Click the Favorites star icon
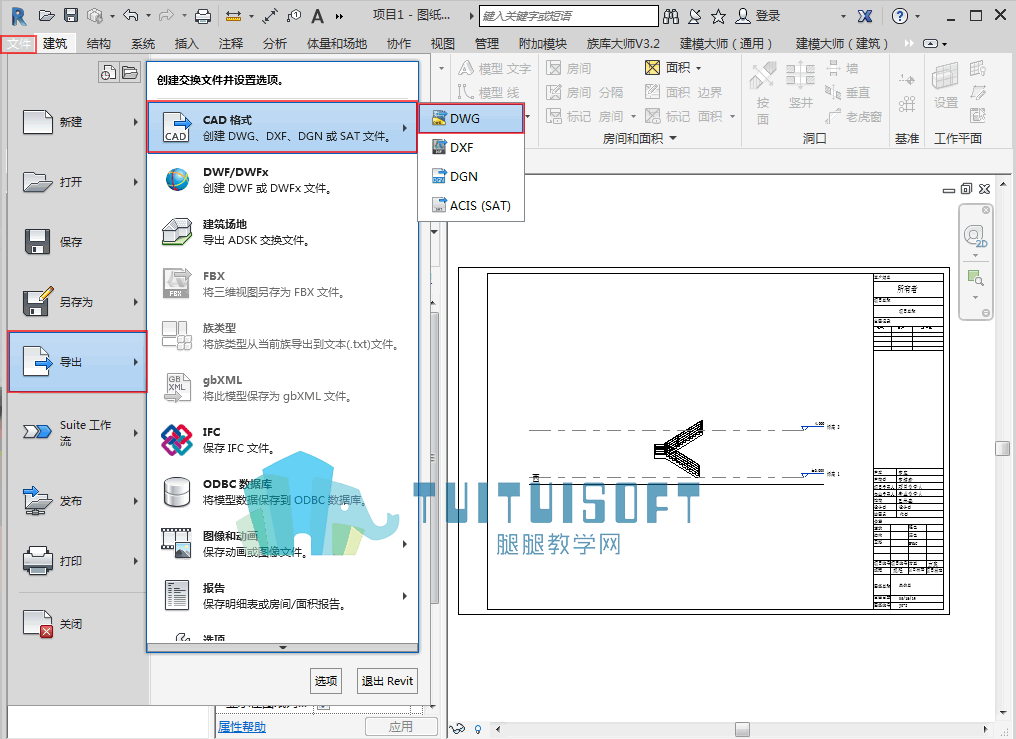Viewport: 1016px width, 739px height. click(x=718, y=16)
